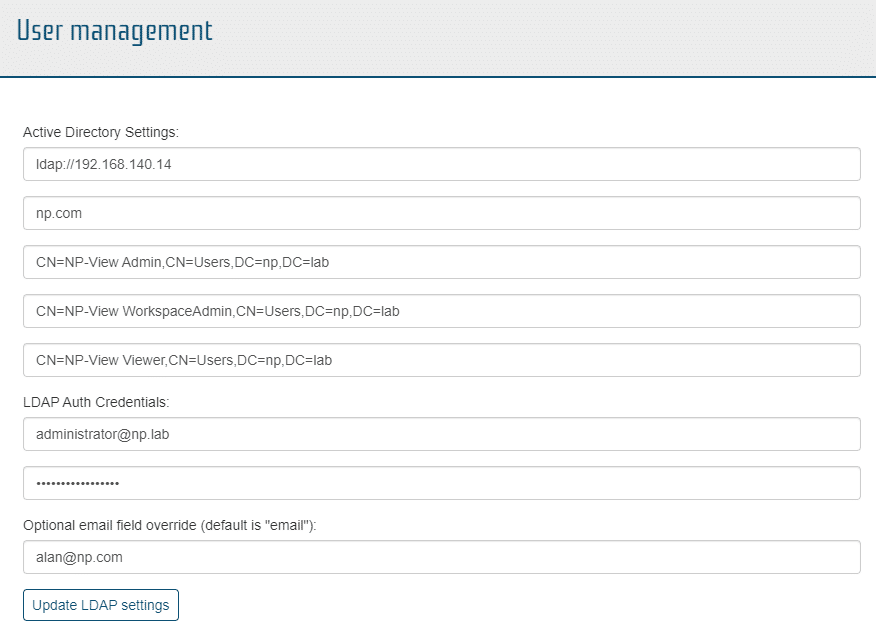Edit the alan@np.com email override field

tap(441, 557)
